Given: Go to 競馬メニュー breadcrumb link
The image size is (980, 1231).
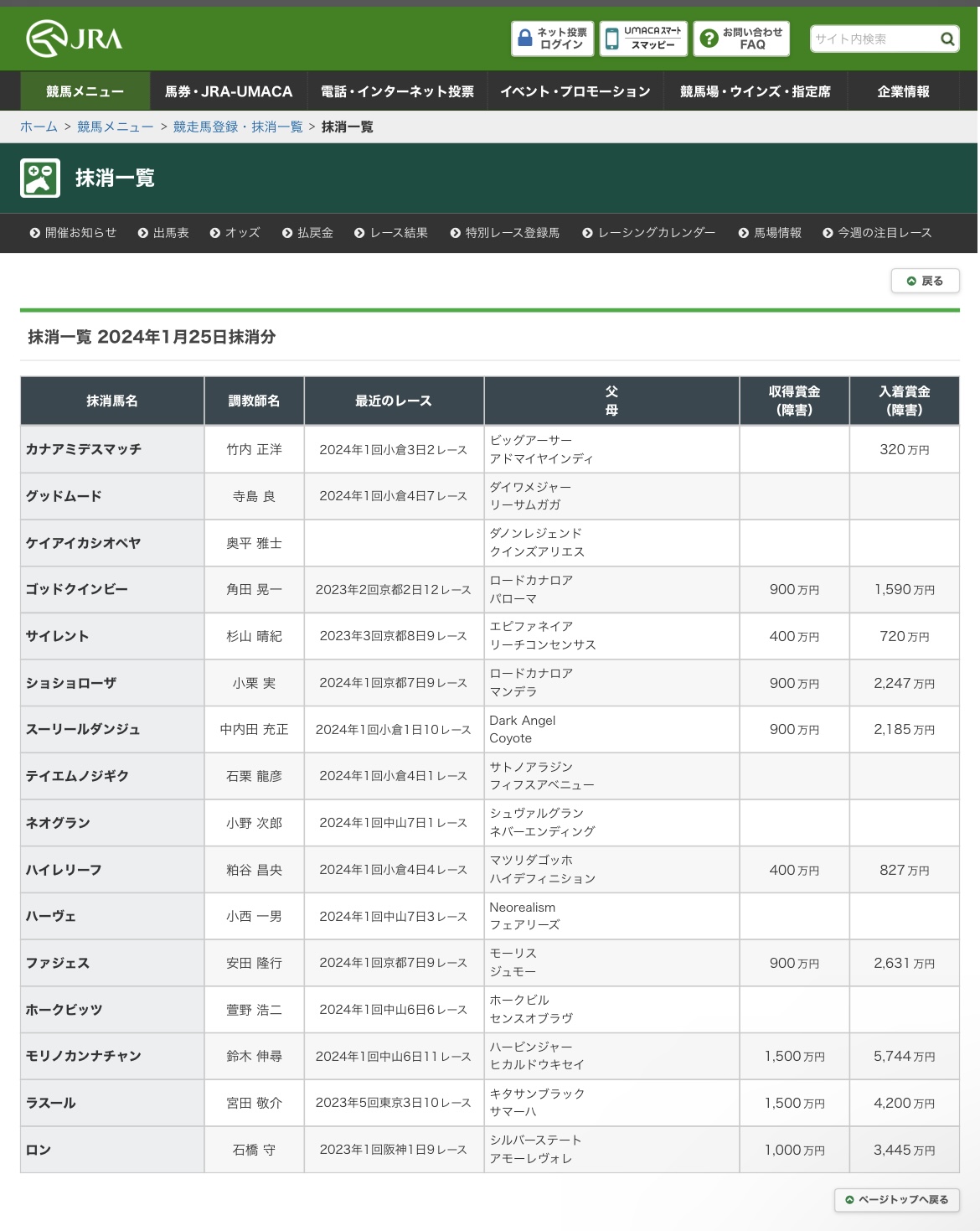Looking at the screenshot, I should [116, 127].
